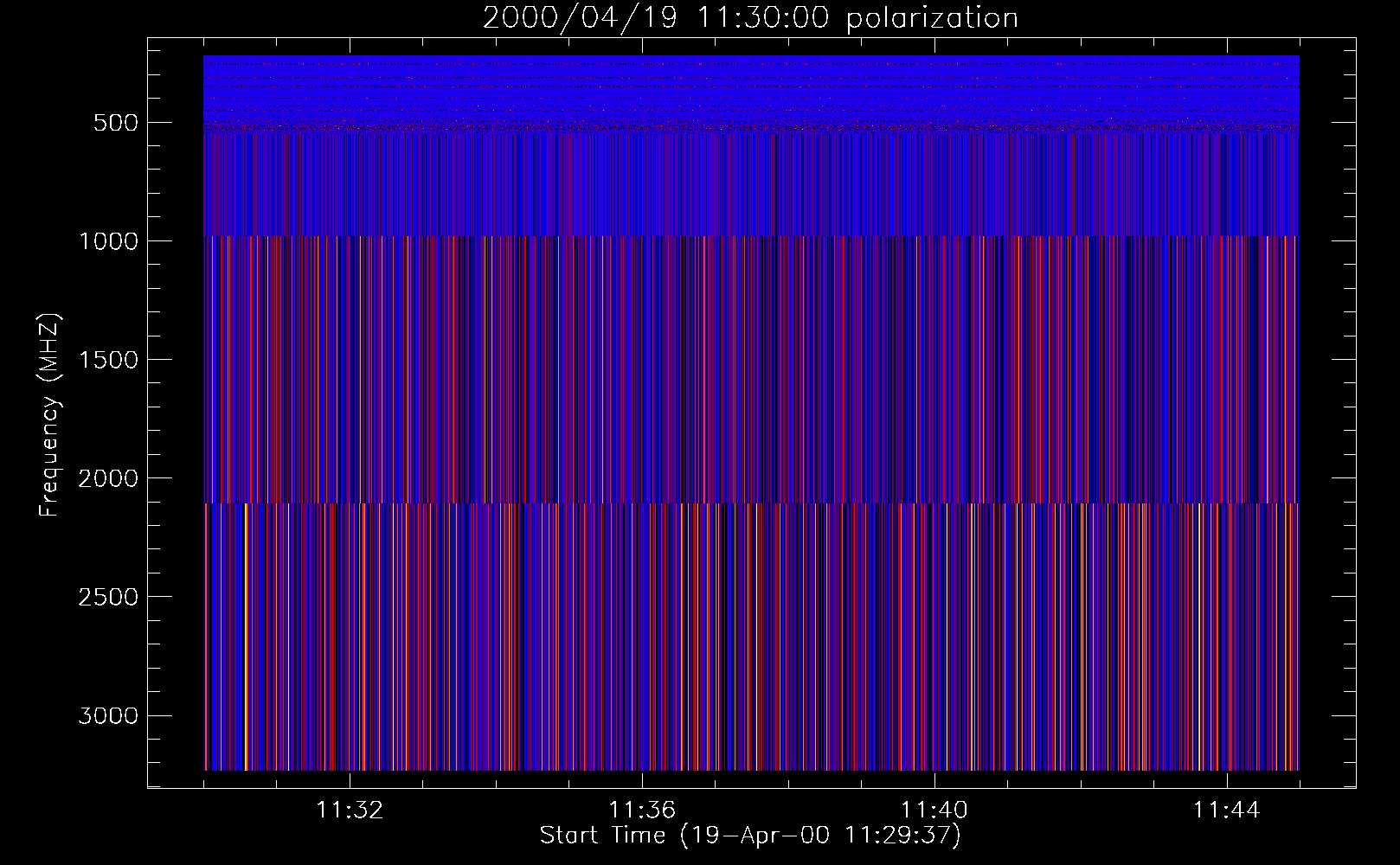Select the 3000 frequency tick label
Viewport: 1400px width, 865px height.
(x=108, y=715)
